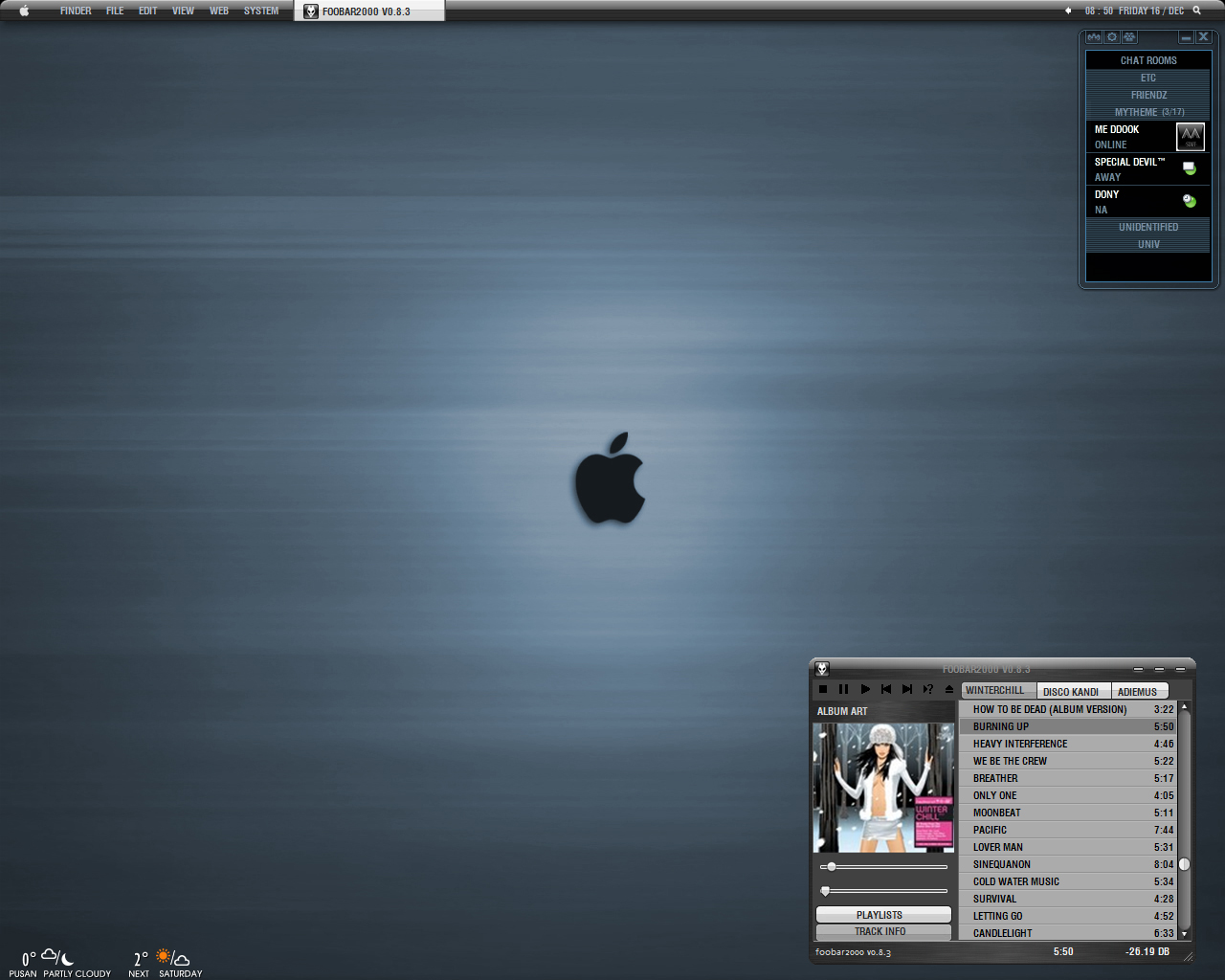The image size is (1225, 980).
Task: Select the track Burning Up
Action: point(1068,726)
